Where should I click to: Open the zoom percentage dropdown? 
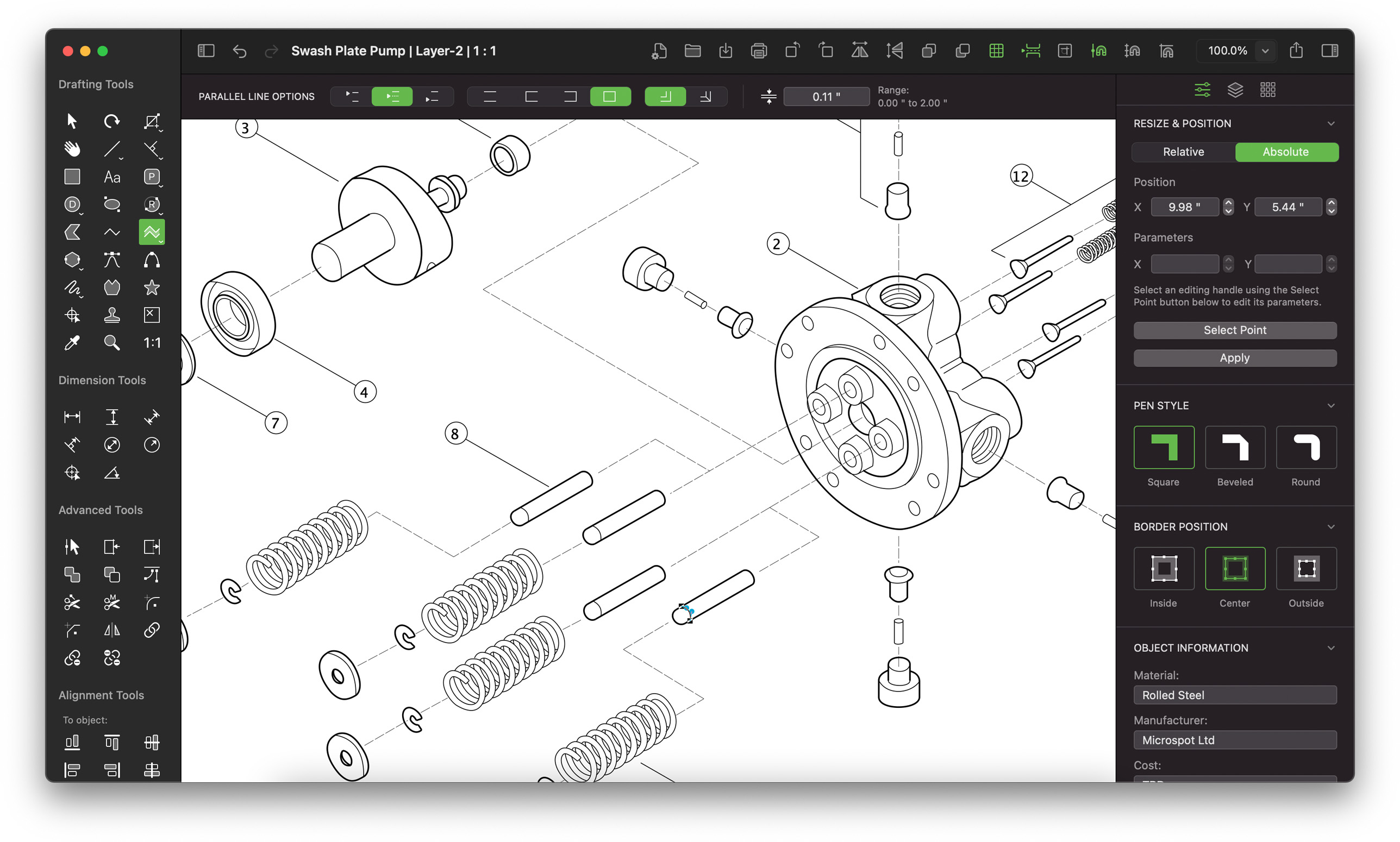1264,51
